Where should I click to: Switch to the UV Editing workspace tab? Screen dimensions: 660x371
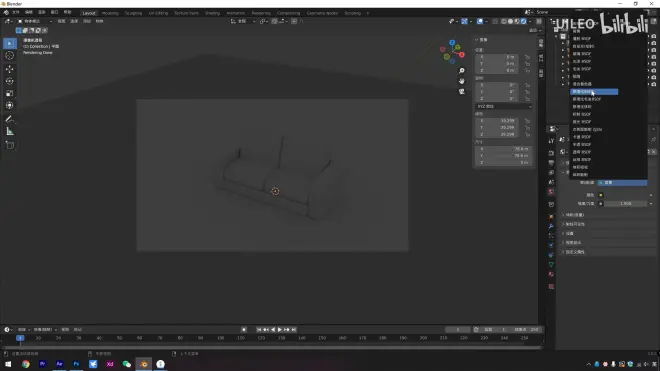(158, 13)
